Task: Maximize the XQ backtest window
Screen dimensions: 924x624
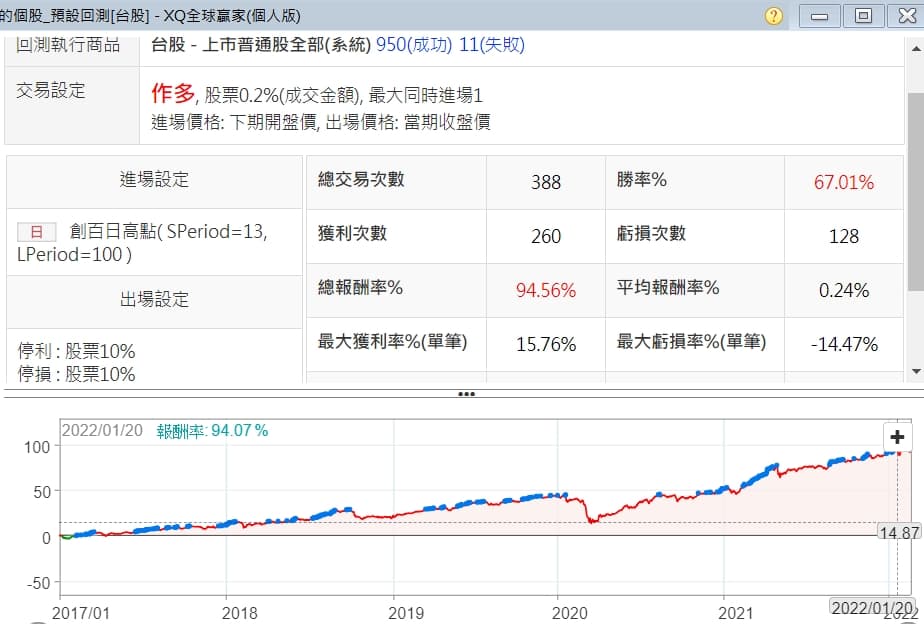Action: (x=863, y=16)
